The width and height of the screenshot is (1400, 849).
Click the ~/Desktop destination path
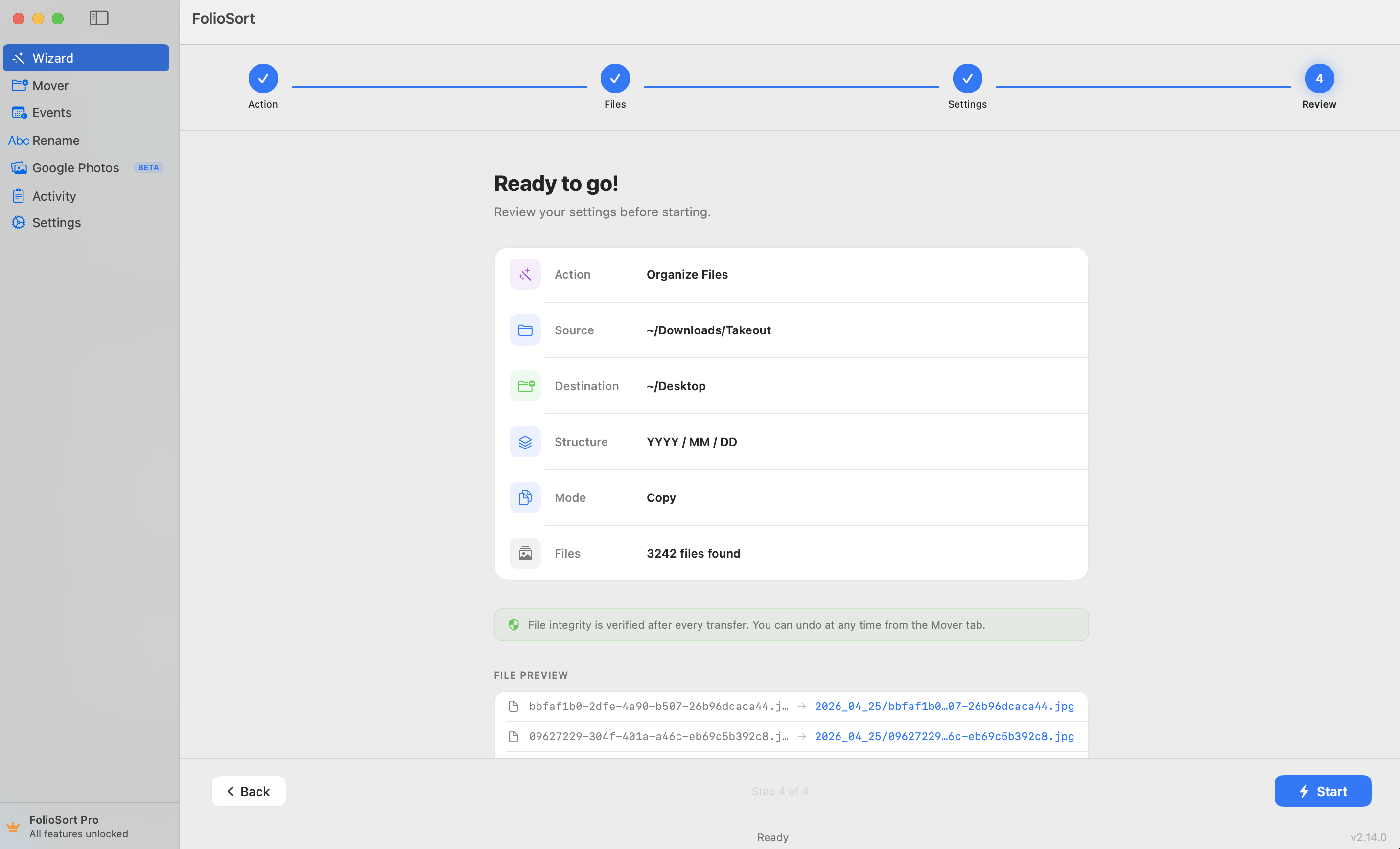[x=676, y=386]
